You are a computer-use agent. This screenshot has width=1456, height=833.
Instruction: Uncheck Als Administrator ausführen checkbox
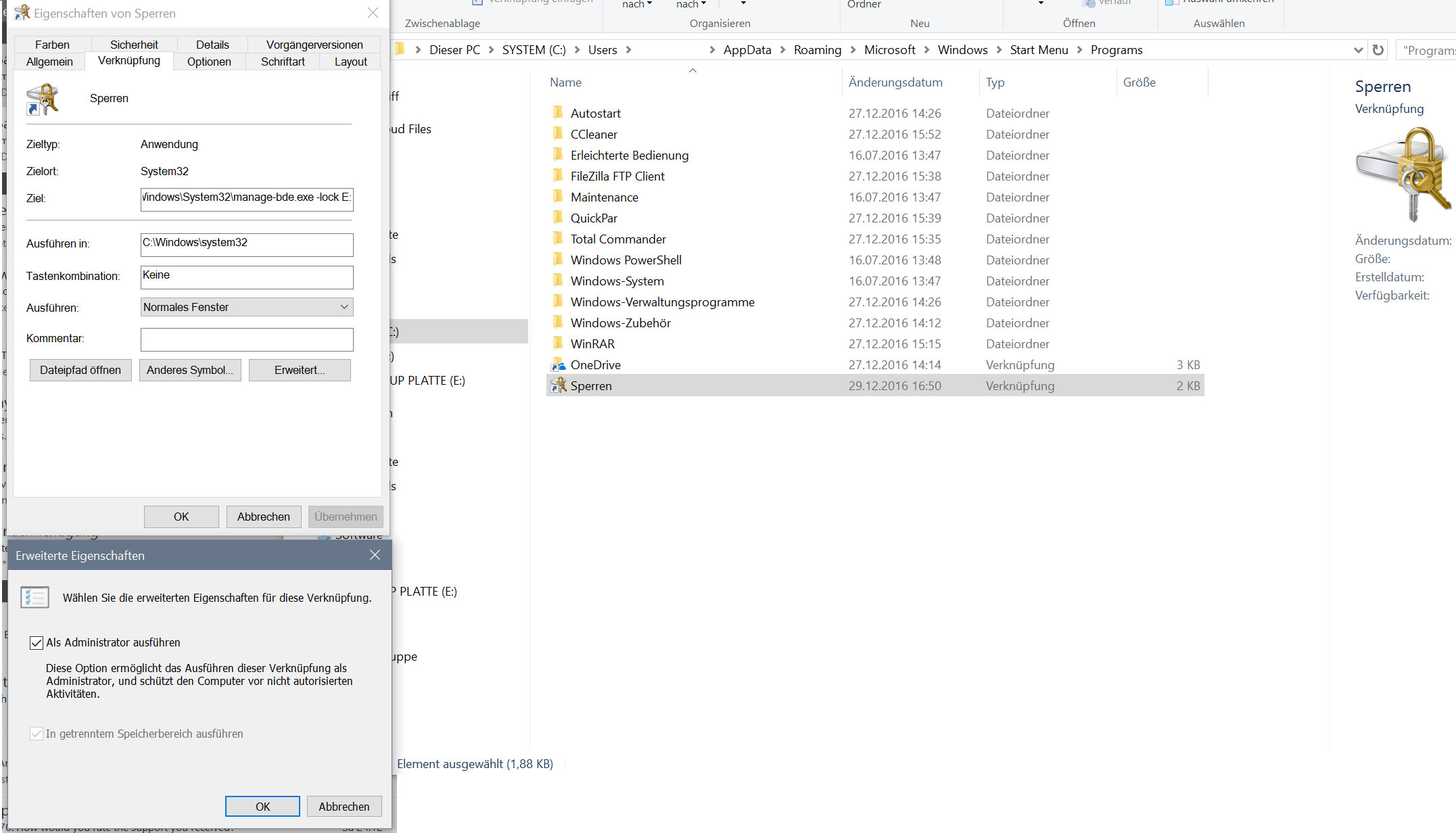click(x=37, y=643)
